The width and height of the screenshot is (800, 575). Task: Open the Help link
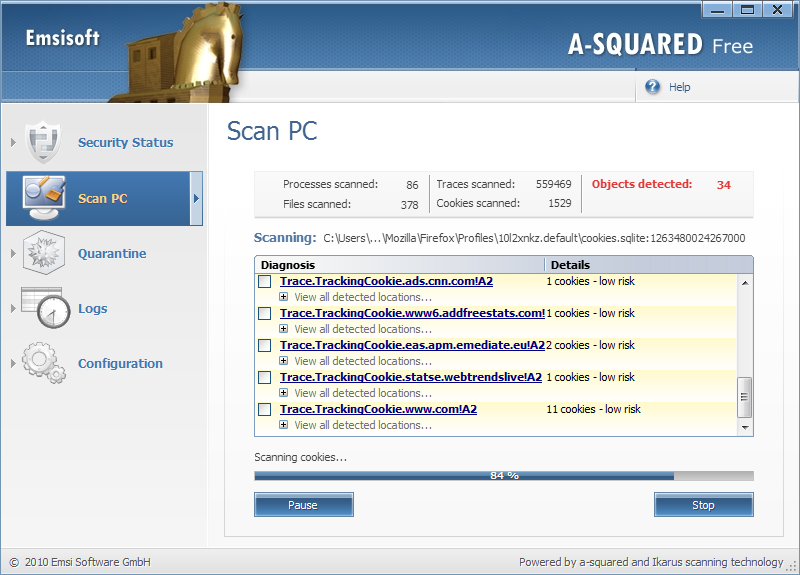click(680, 87)
